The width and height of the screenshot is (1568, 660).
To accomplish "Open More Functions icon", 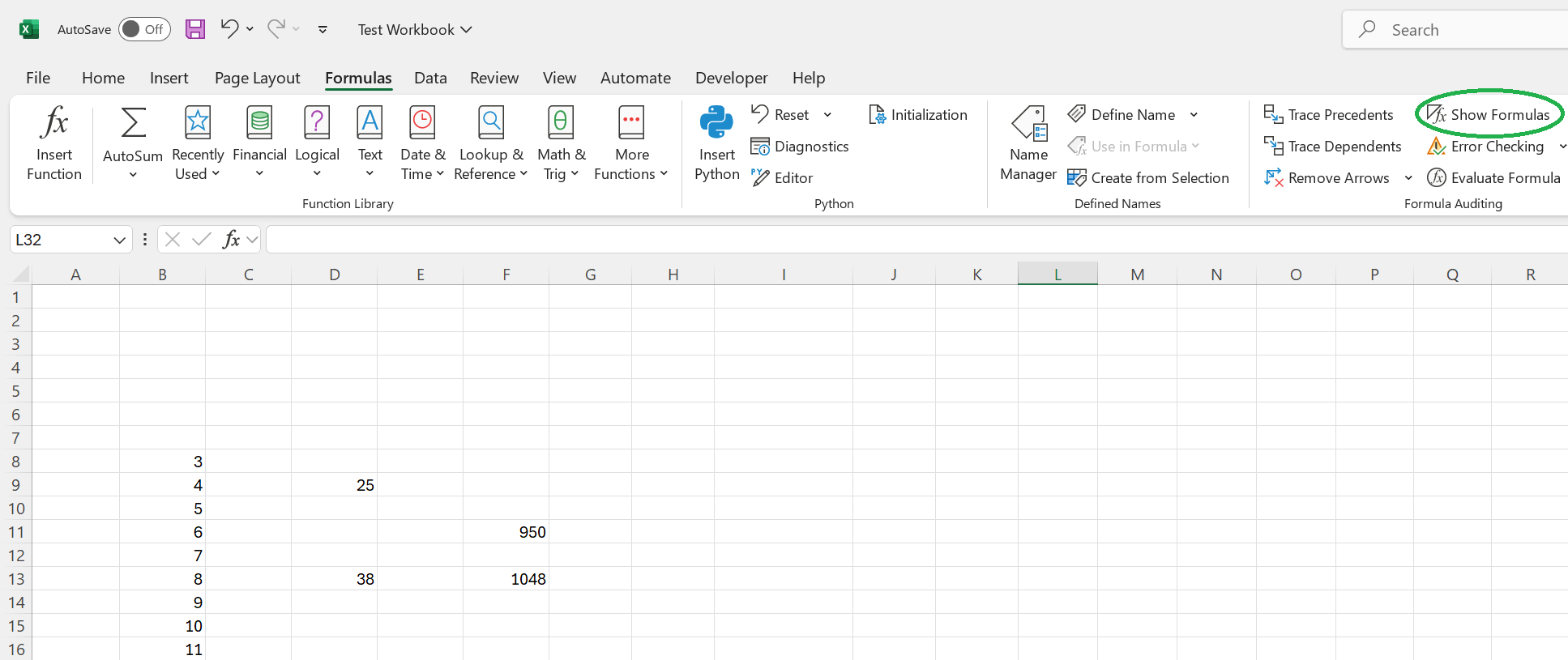I will (x=631, y=122).
